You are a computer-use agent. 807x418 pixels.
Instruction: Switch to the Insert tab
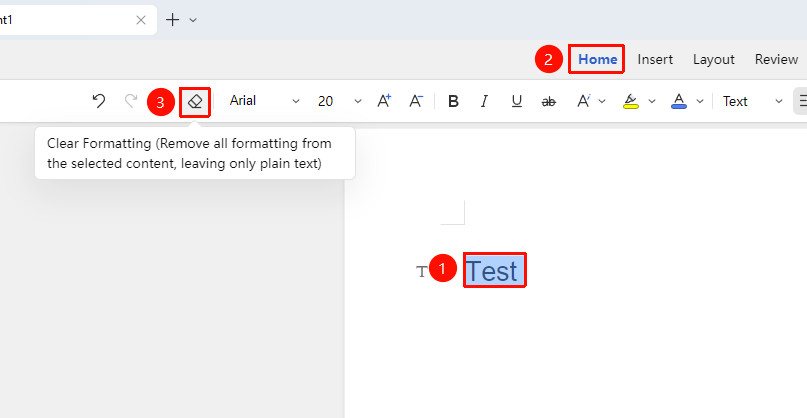coord(655,59)
